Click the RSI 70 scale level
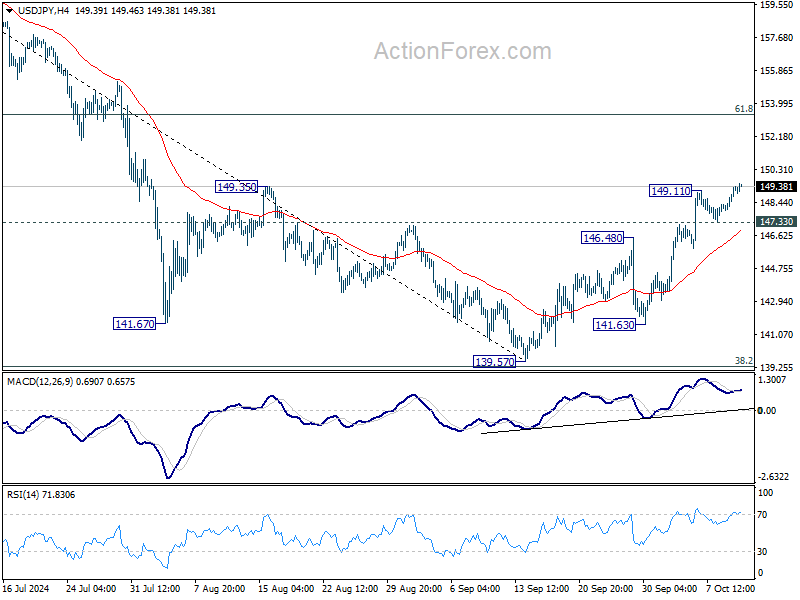The width and height of the screenshot is (800, 600). pyautogui.click(x=763, y=515)
